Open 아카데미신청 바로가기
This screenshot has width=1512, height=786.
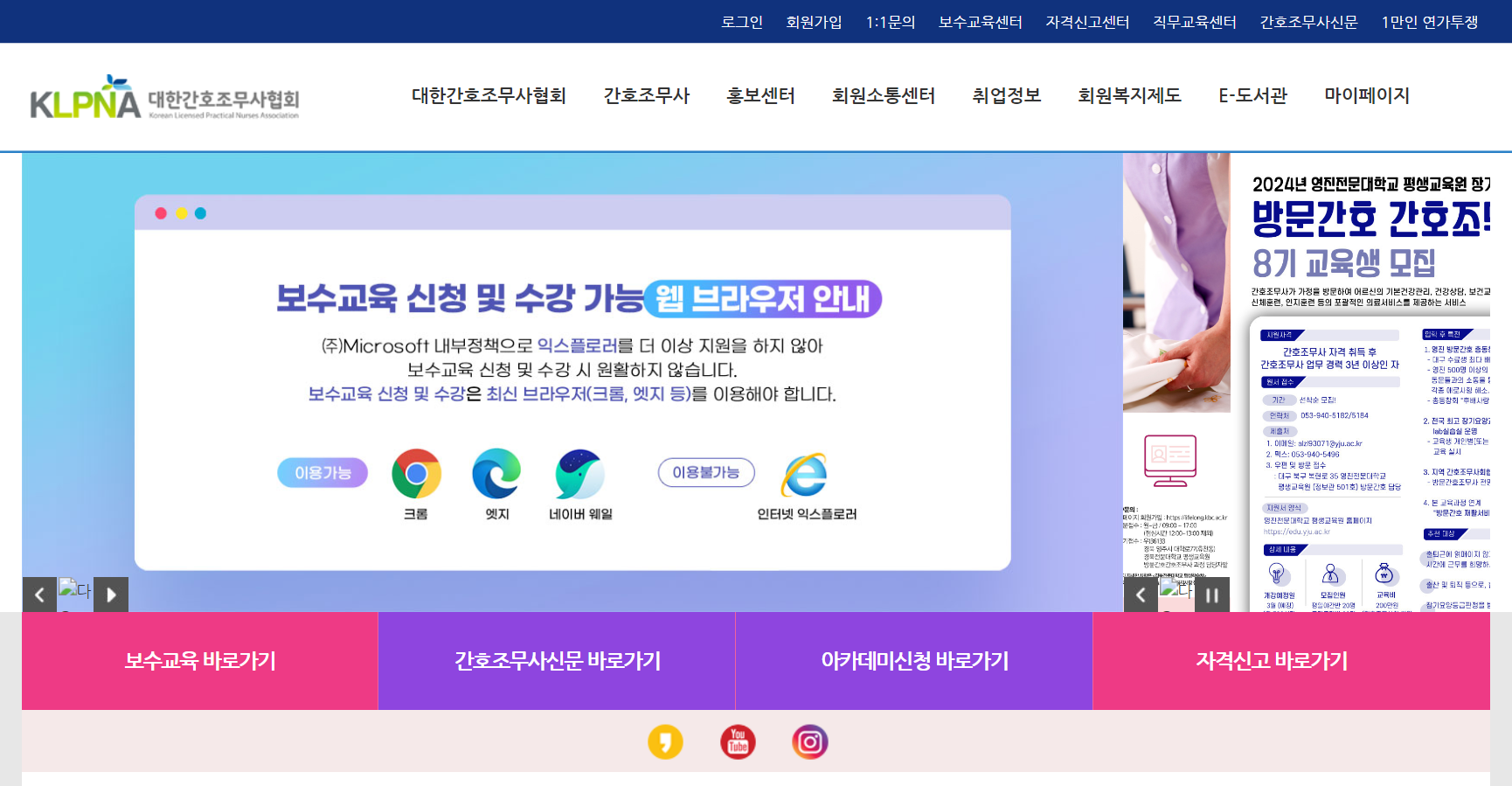click(914, 661)
